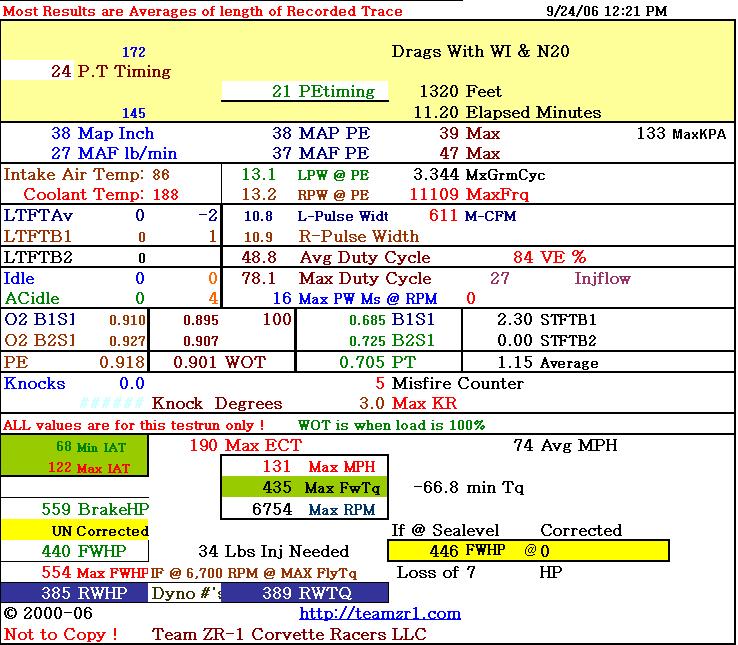Select the O2 B2S1 0.927 cell
Image resolution: width=738 pixels, height=645 pixels.
coord(75,340)
